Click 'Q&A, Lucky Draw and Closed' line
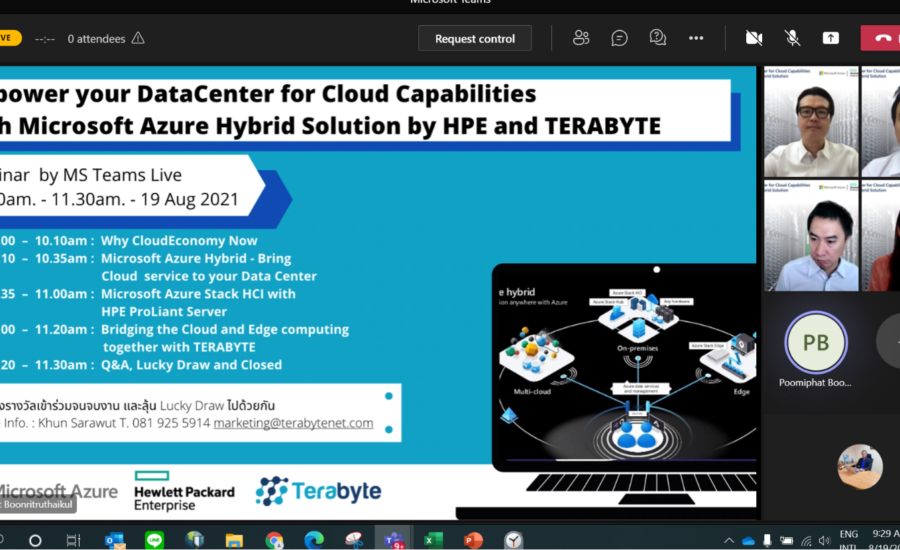Viewport: 900px width, 550px height. (192, 365)
